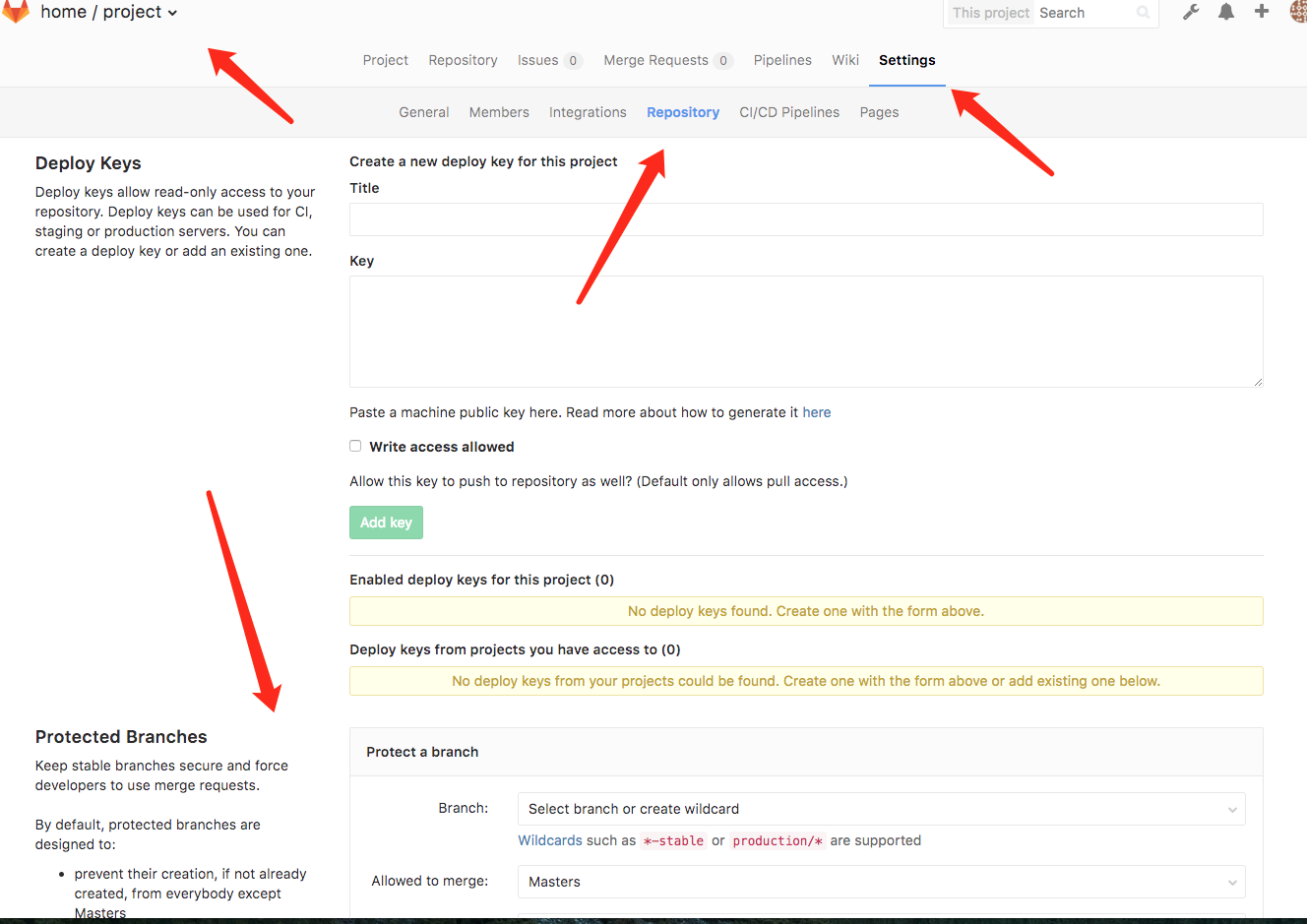
Task: Click the search magnifier icon
Action: [x=1143, y=13]
